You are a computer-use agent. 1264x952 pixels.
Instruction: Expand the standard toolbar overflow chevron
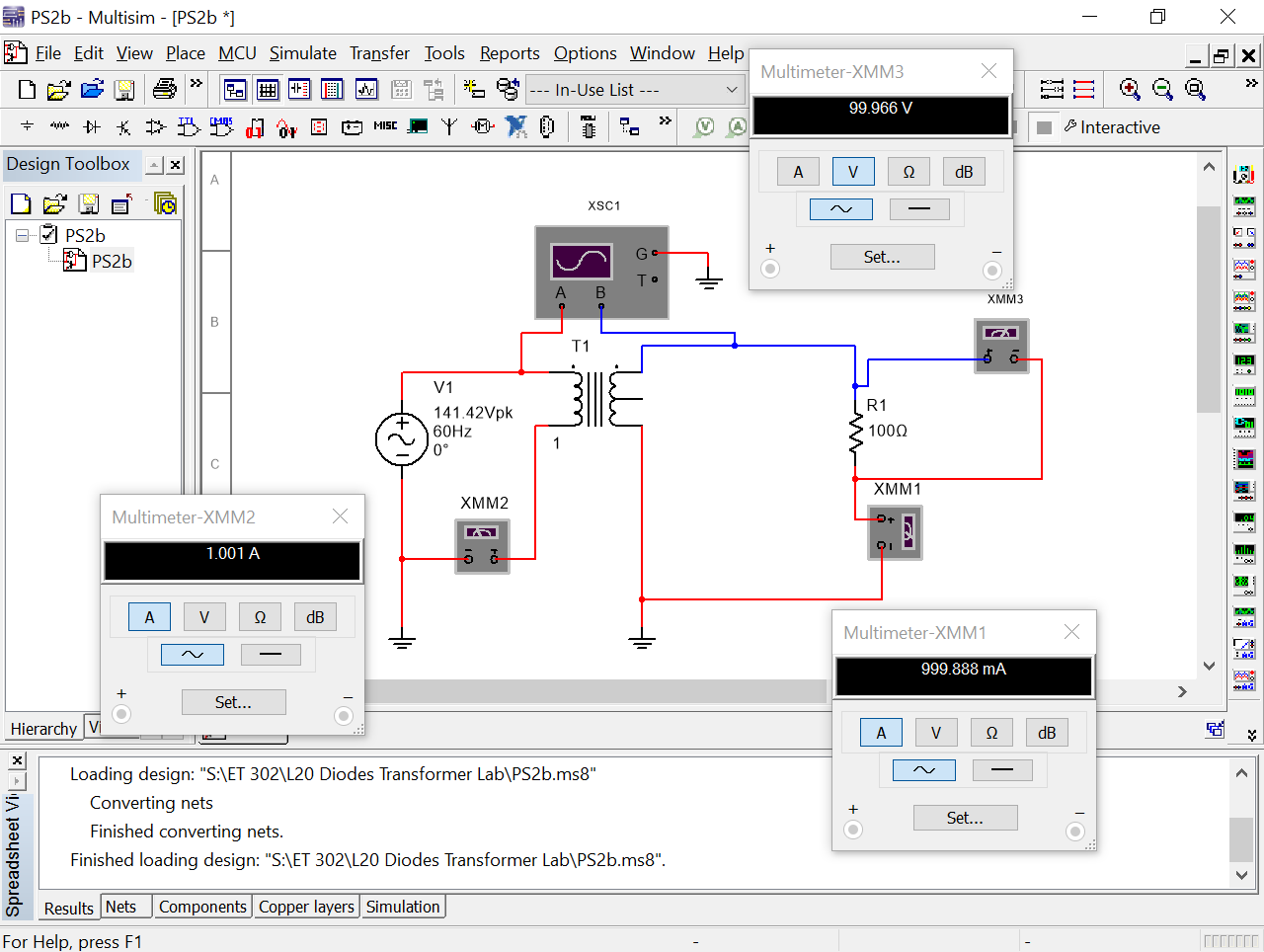point(196,89)
